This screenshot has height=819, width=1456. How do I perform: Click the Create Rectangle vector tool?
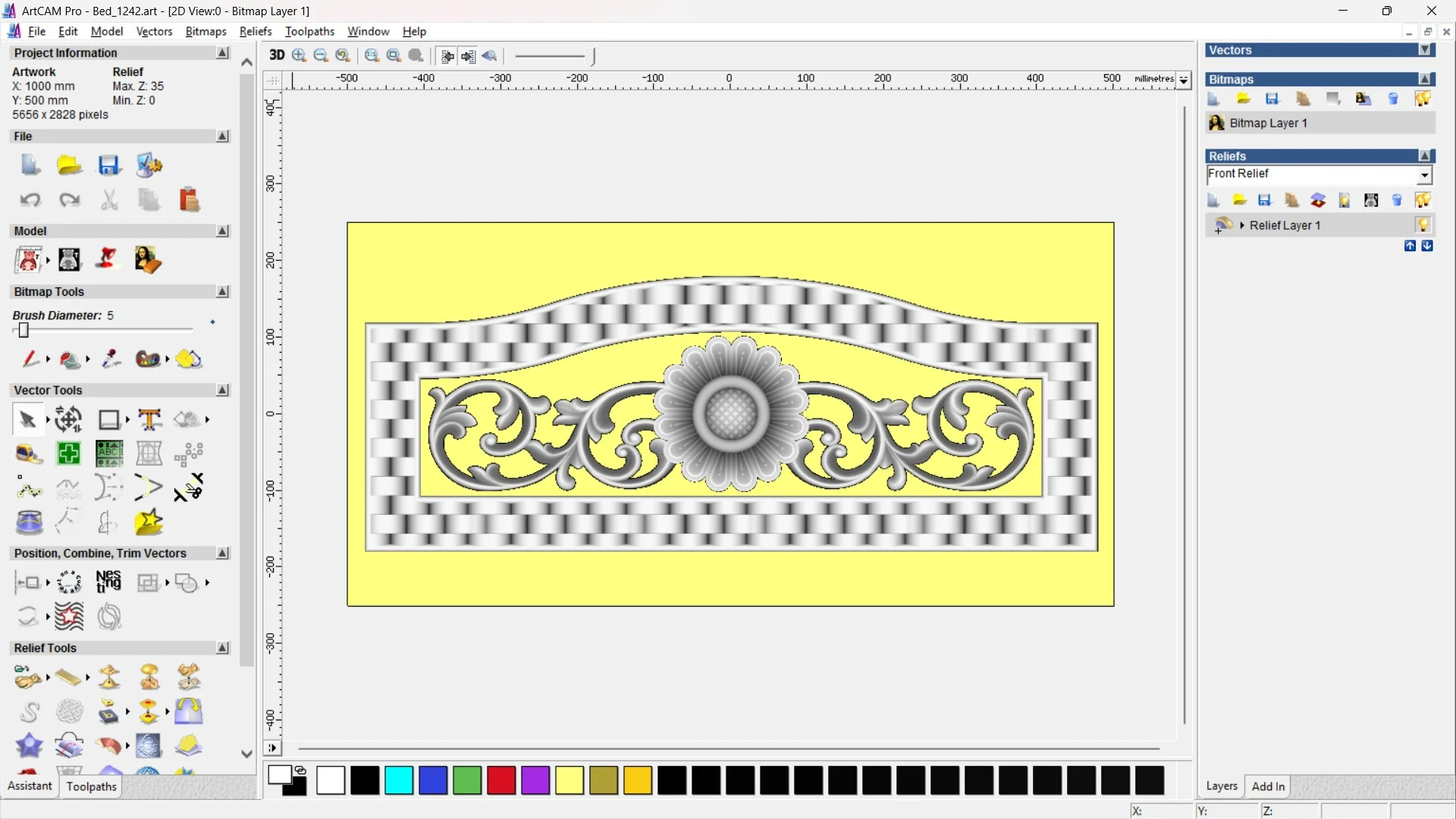[x=109, y=419]
